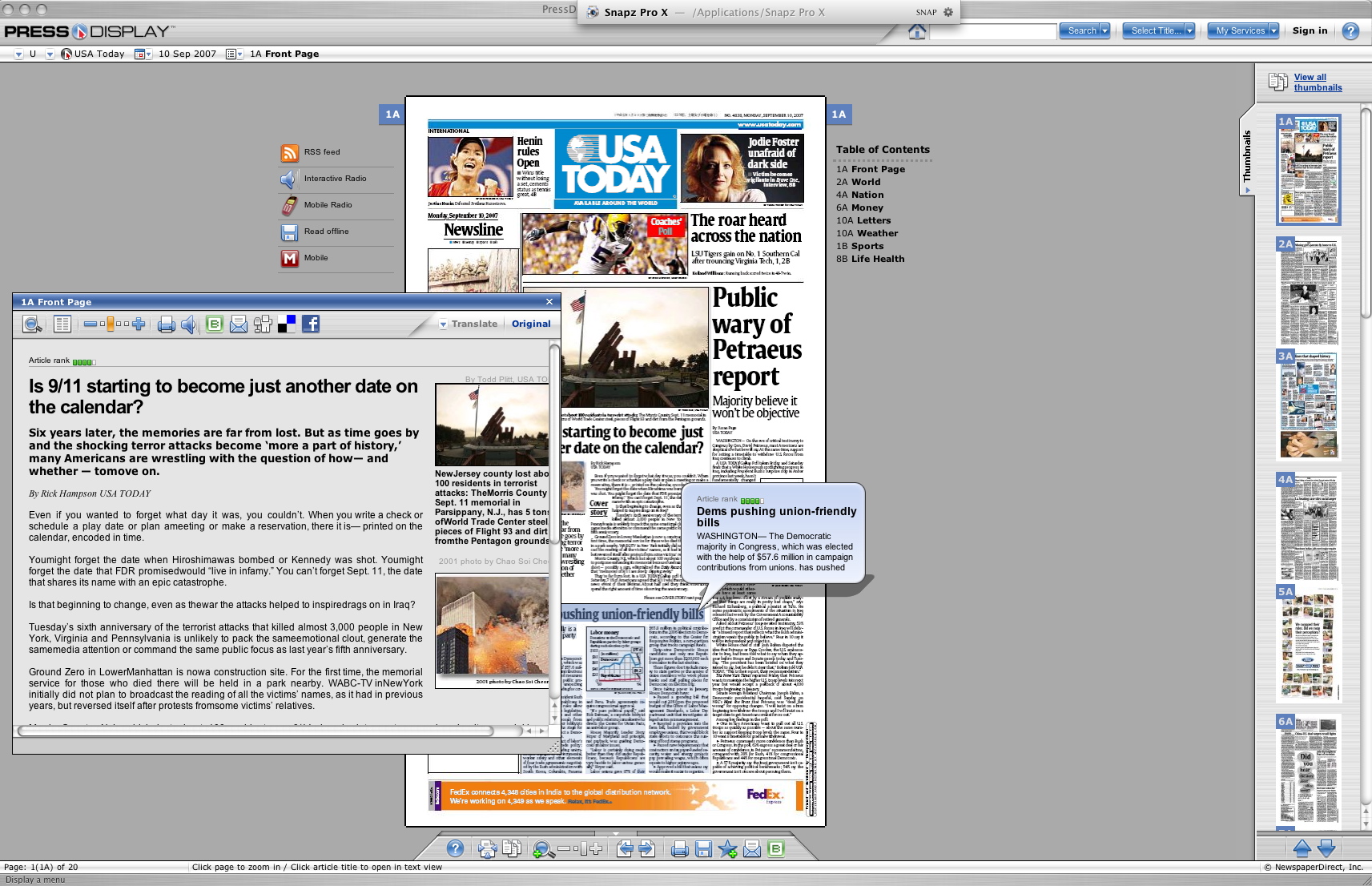Adjust the page zoom slider in bottom toolbar
Image resolution: width=1372 pixels, height=886 pixels.
pos(582,849)
